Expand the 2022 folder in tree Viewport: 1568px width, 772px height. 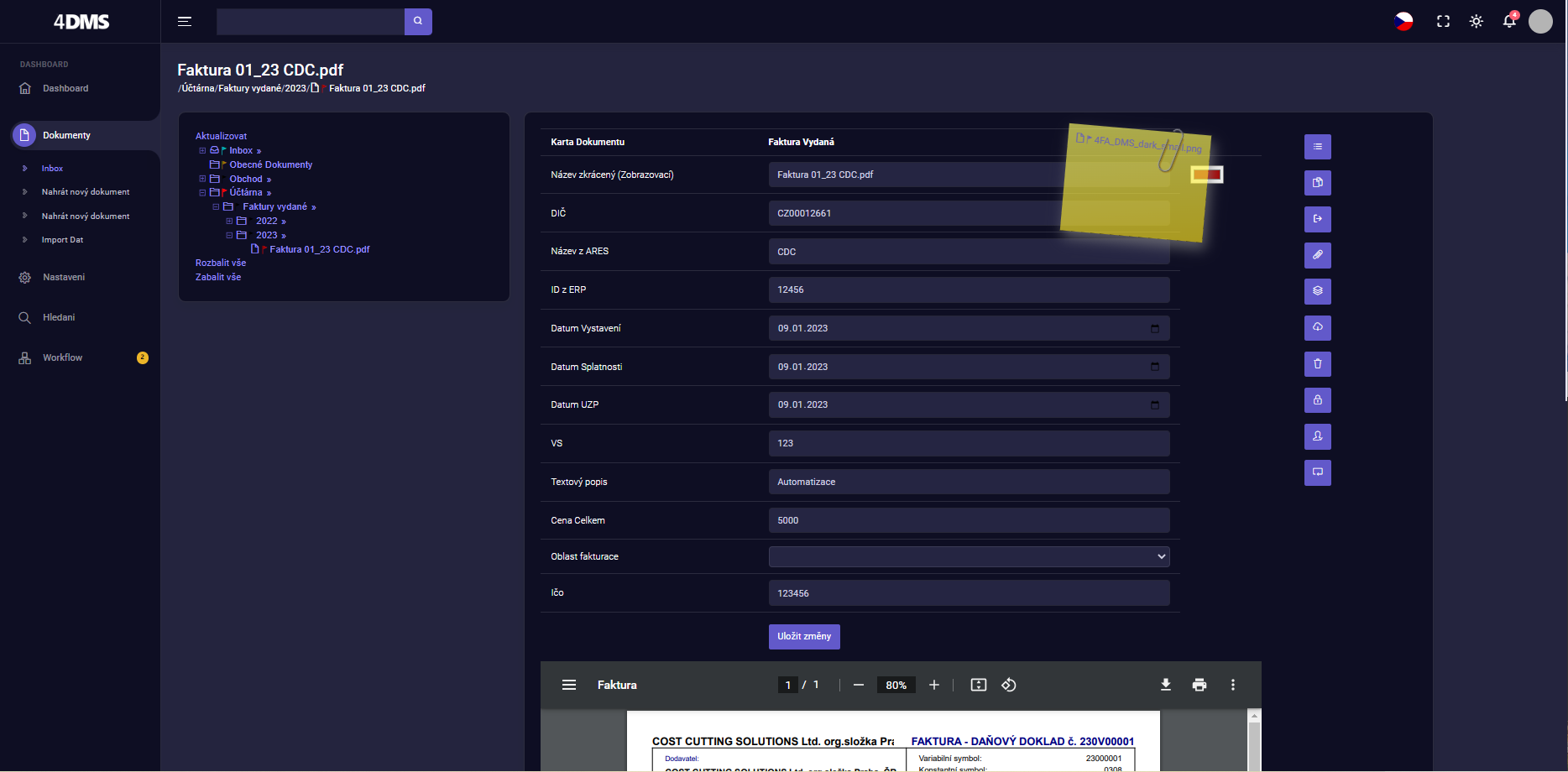coord(229,222)
